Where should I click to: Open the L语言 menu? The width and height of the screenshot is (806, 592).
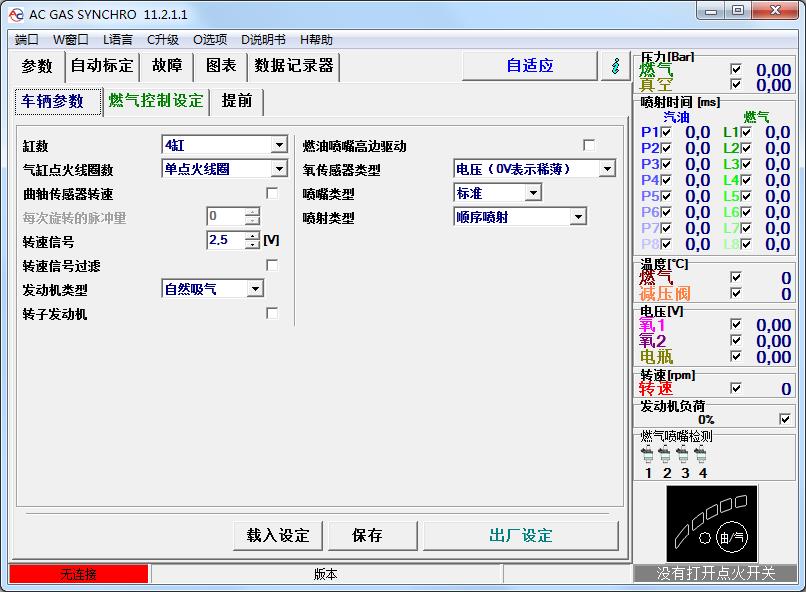coord(118,40)
